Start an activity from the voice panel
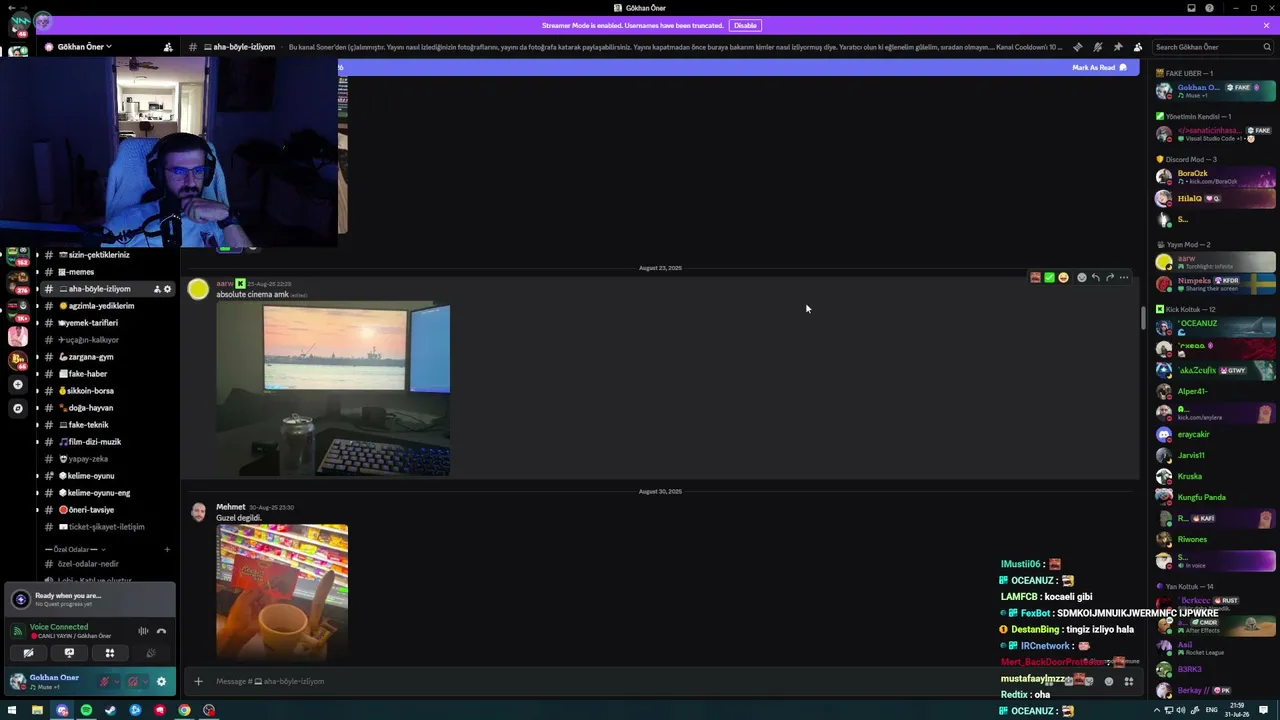Viewport: 1280px width, 720px height. click(110, 653)
